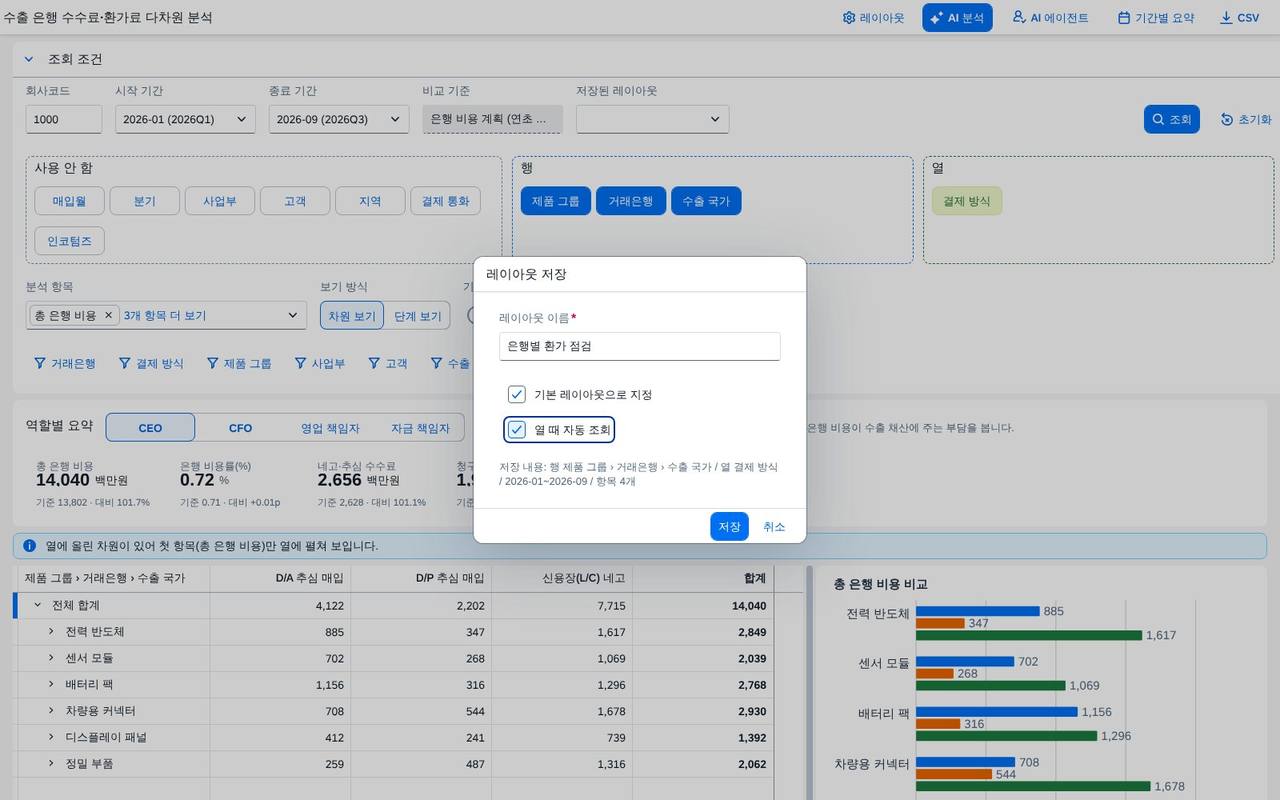Select the CEO role tab
The height and width of the screenshot is (800, 1280).
point(150,427)
